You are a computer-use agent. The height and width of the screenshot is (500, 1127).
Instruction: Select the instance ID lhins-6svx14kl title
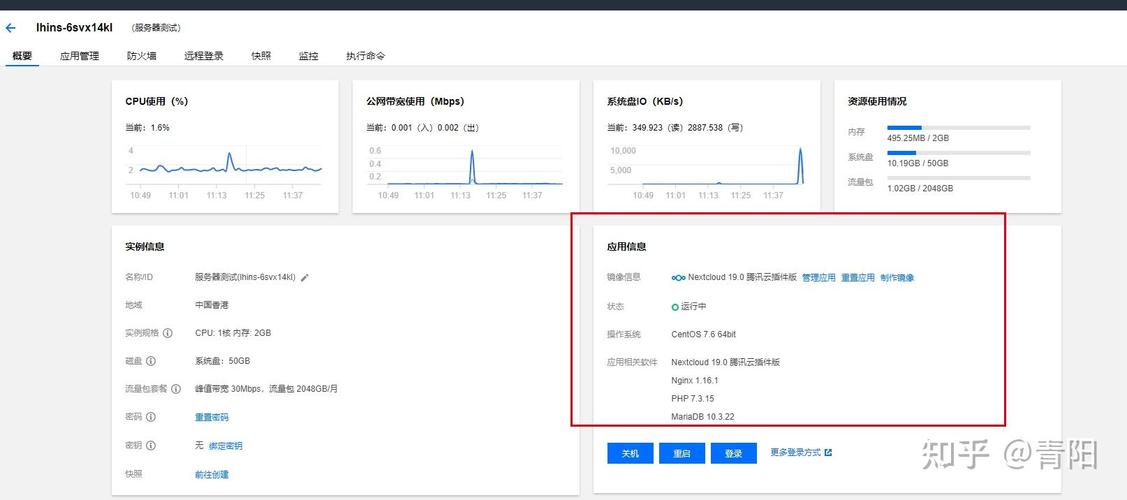pos(75,28)
